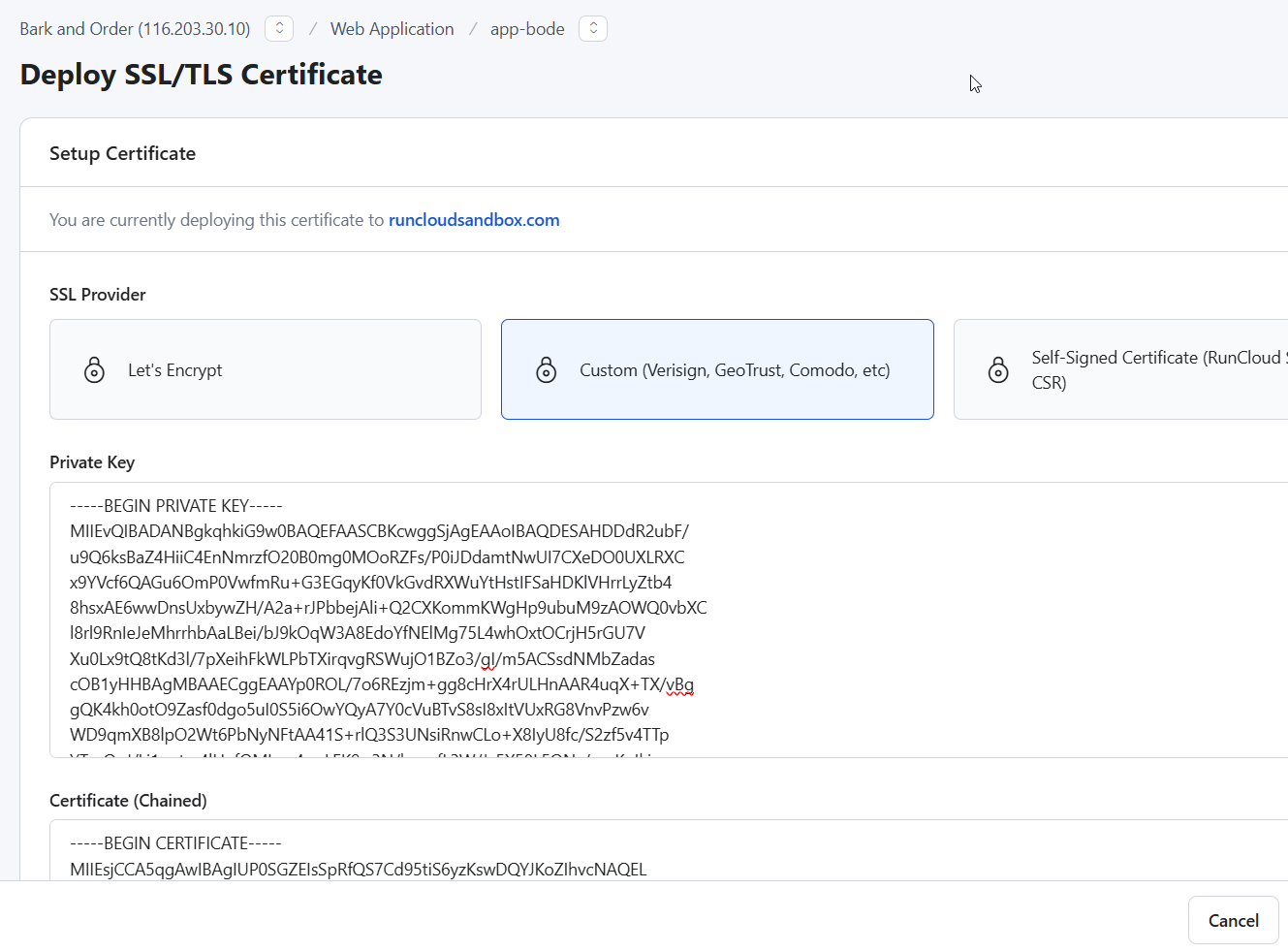
Task: Click the app-bode breadcrumb
Action: click(526, 29)
